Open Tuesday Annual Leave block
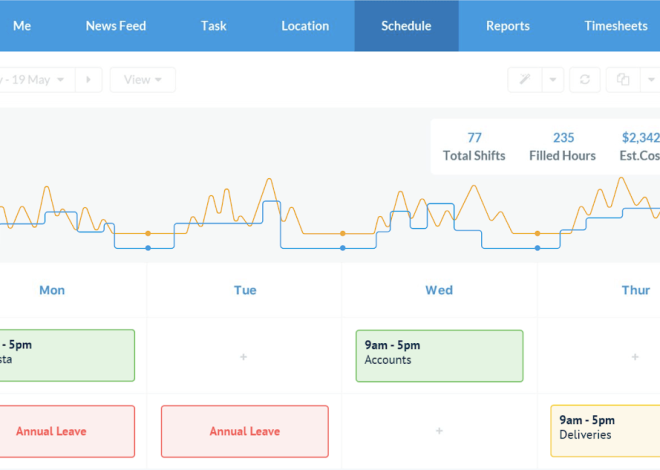660x470 pixels. click(245, 431)
